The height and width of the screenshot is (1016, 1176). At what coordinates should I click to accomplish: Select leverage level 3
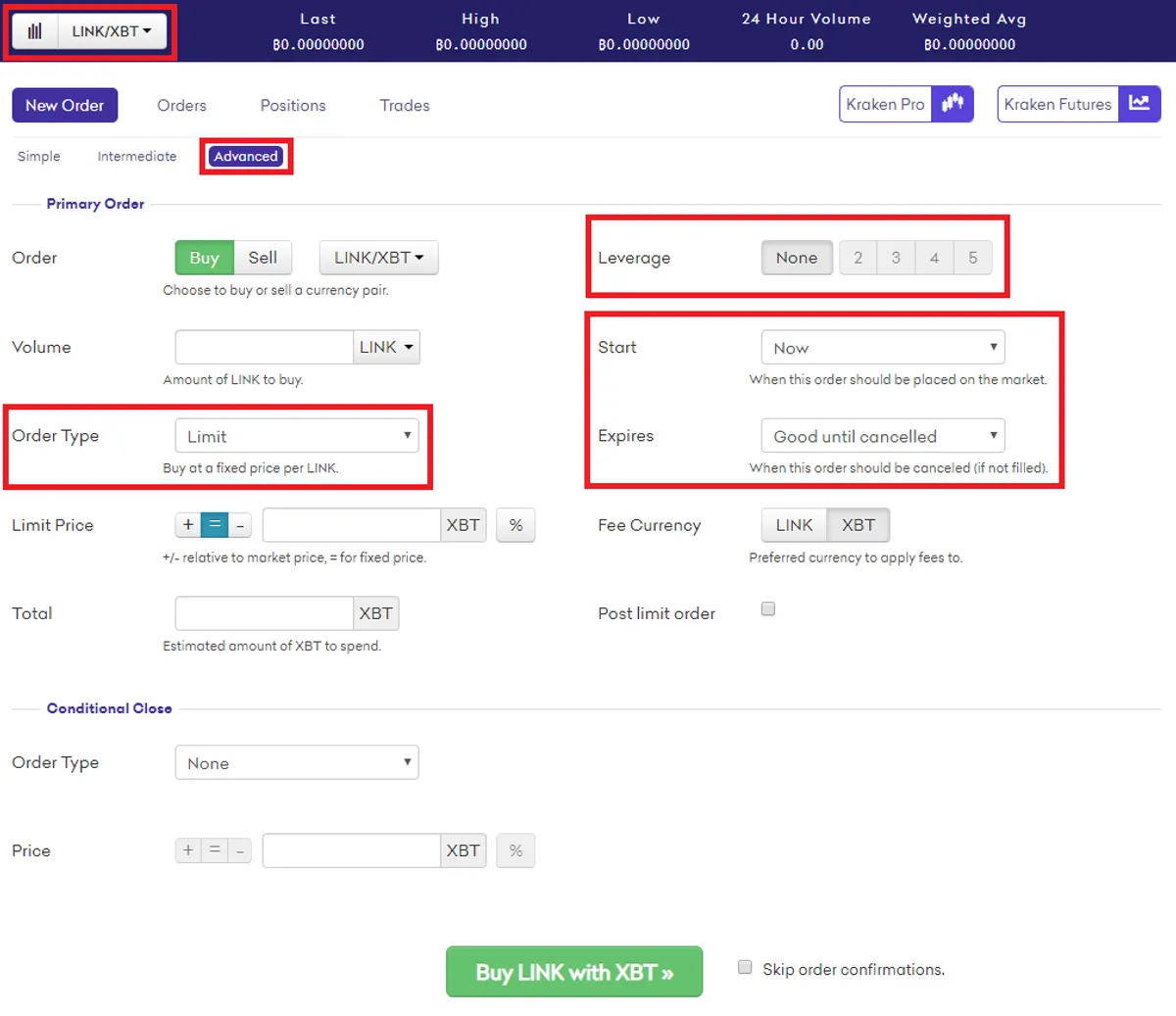tap(896, 258)
